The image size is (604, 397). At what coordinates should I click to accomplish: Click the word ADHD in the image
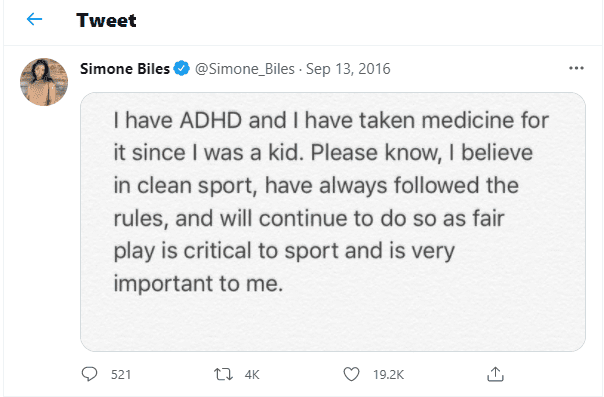211,121
